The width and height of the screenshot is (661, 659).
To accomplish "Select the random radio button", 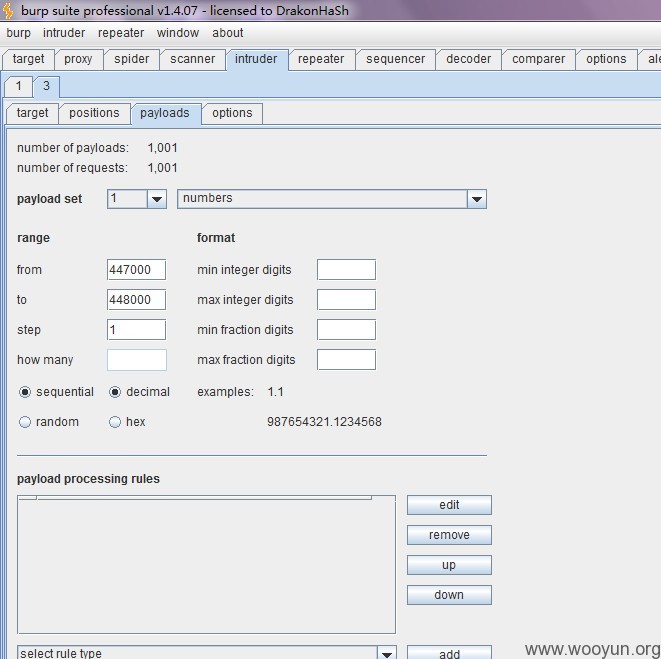I will [x=25, y=422].
